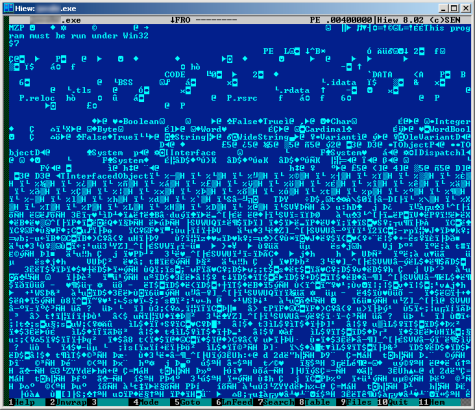
Task: Close the Hiew window
Action: [465, 8]
